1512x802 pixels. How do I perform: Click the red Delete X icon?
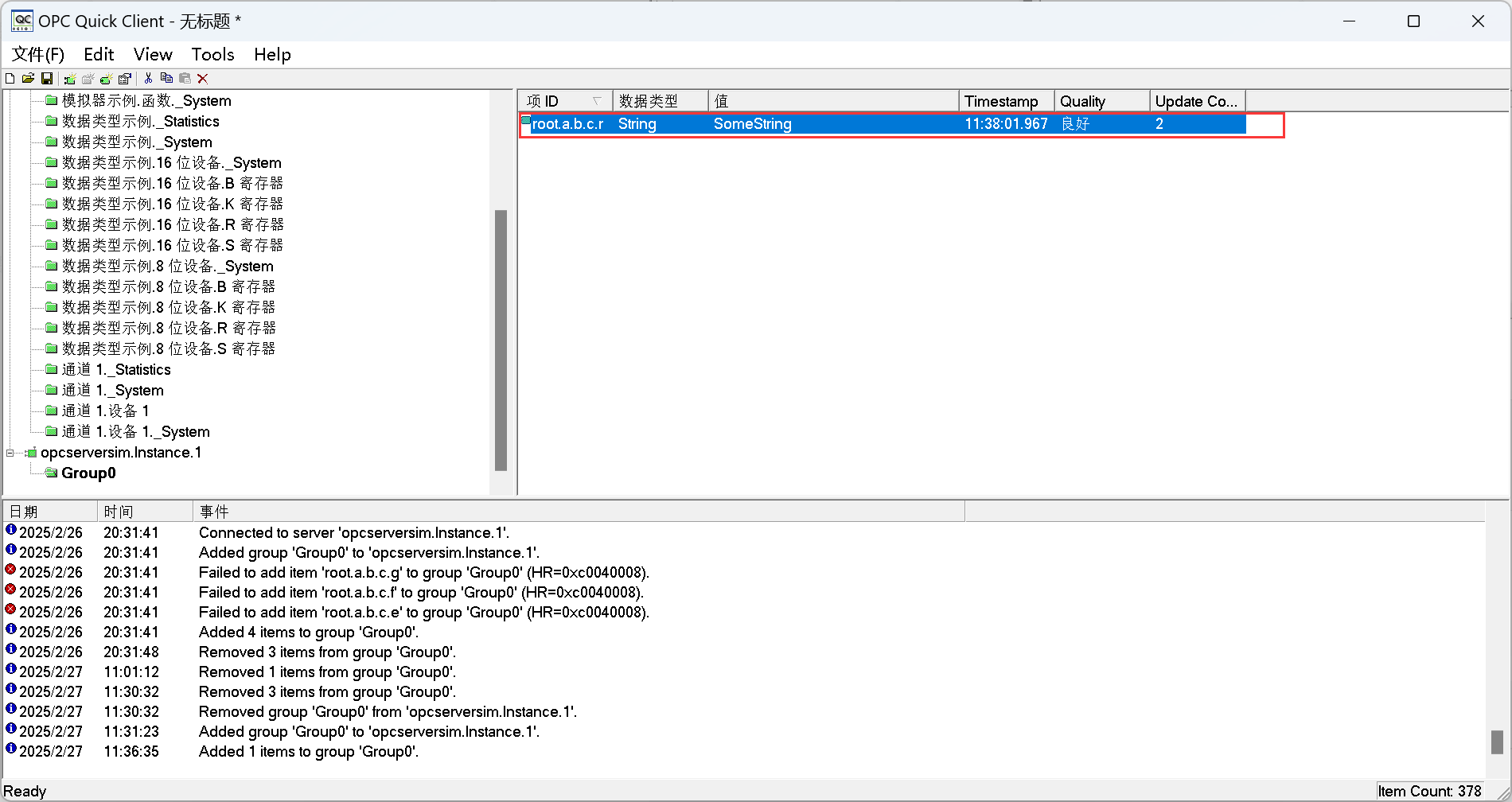click(203, 78)
